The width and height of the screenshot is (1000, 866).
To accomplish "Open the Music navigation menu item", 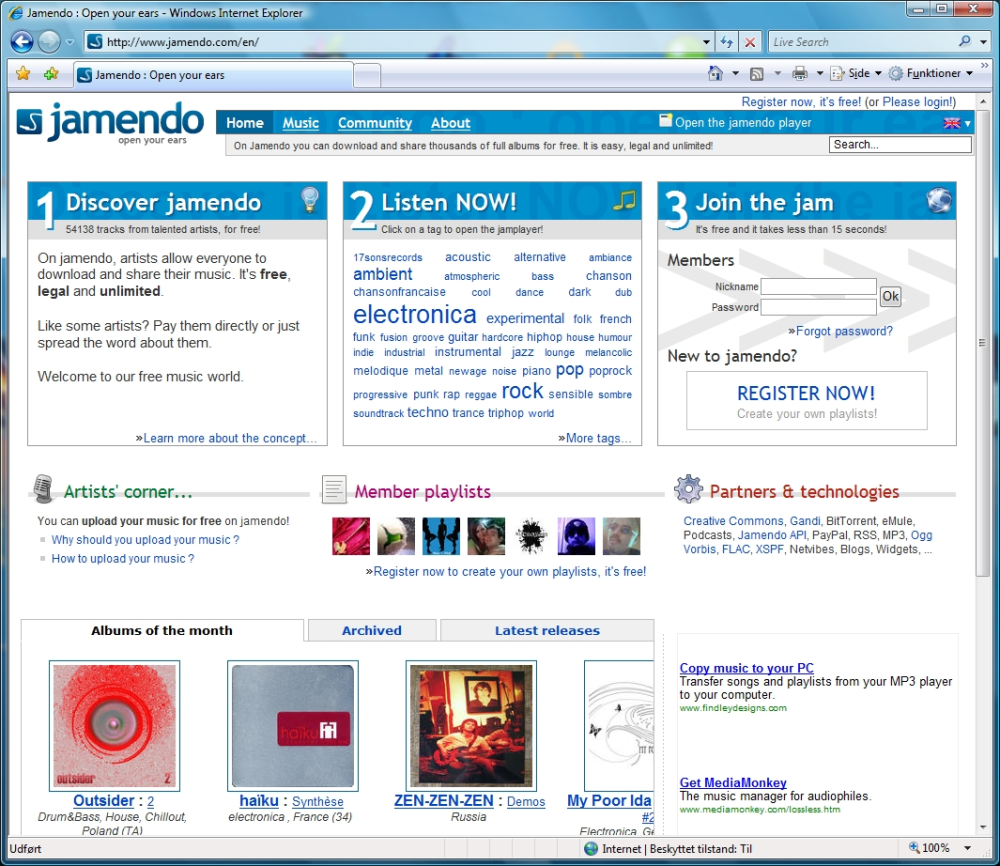I will (x=300, y=123).
